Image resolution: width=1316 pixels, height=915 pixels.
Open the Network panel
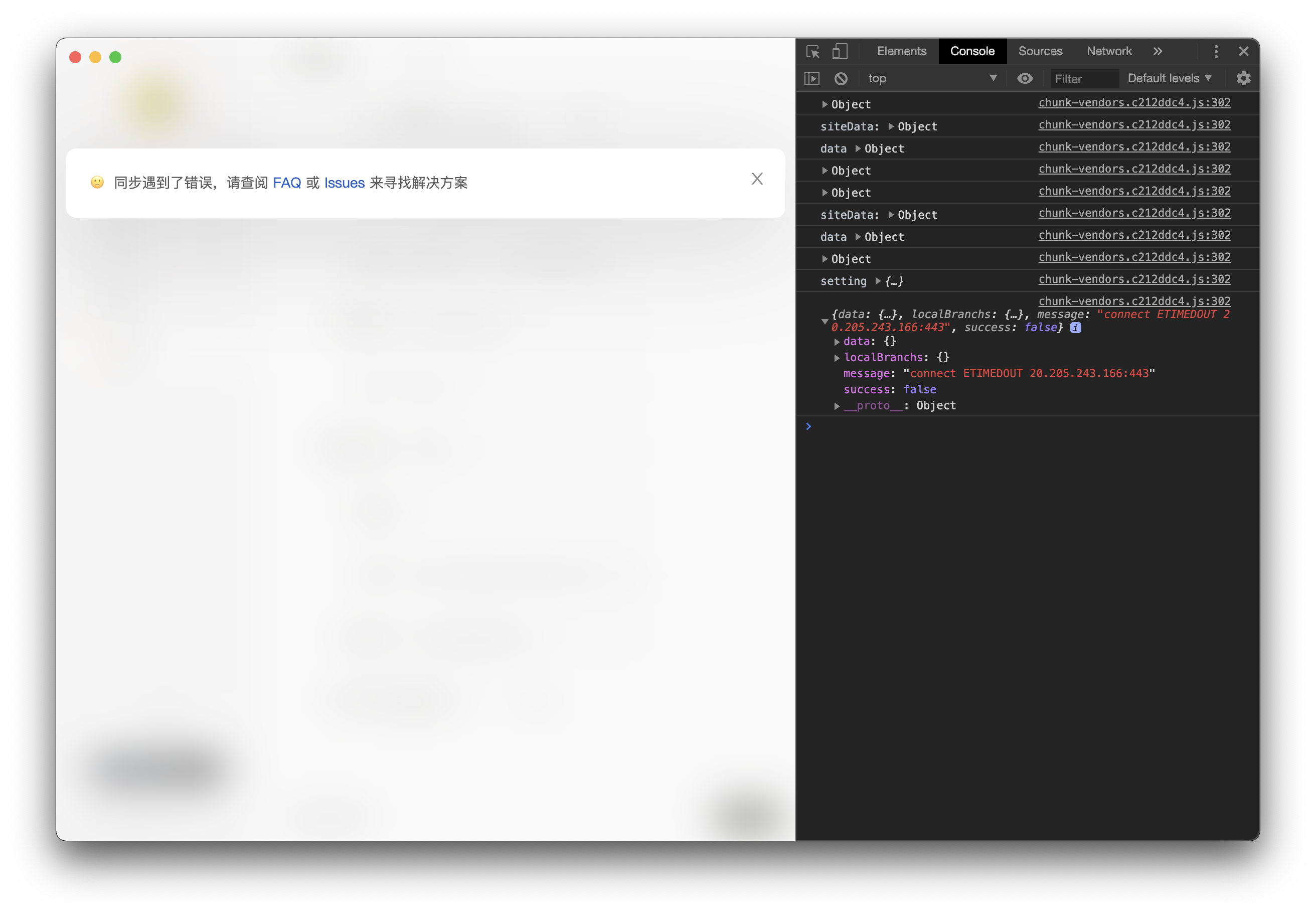click(1108, 51)
